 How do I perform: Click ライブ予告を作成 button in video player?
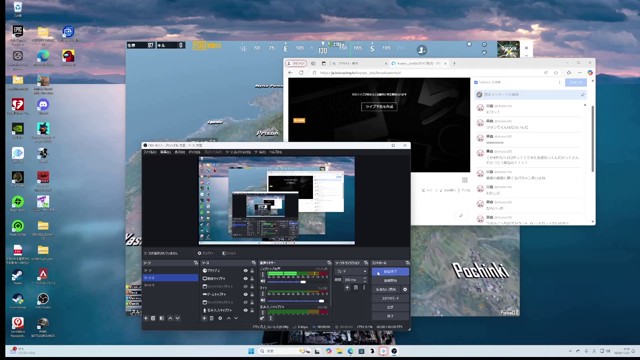(379, 107)
